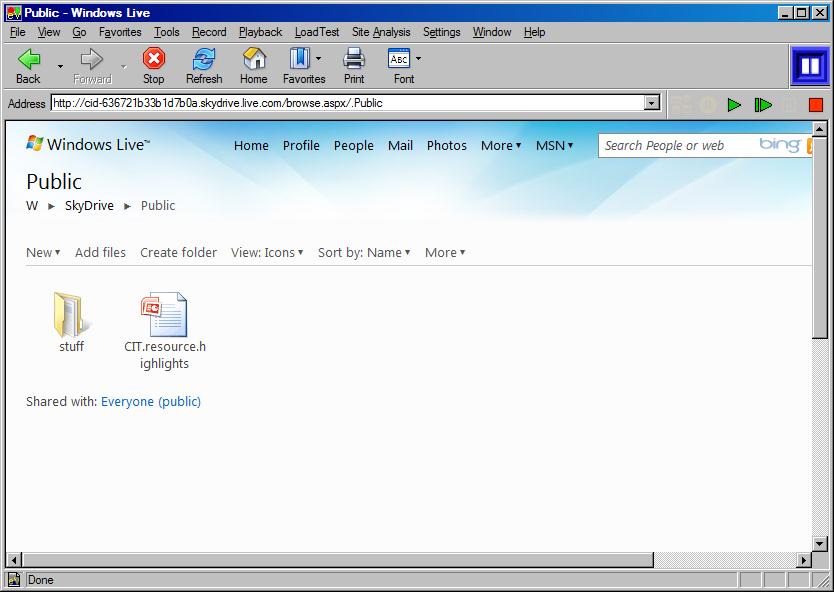The width and height of the screenshot is (834, 592).
Task: Click the green Play playback button
Action: pyautogui.click(x=735, y=105)
